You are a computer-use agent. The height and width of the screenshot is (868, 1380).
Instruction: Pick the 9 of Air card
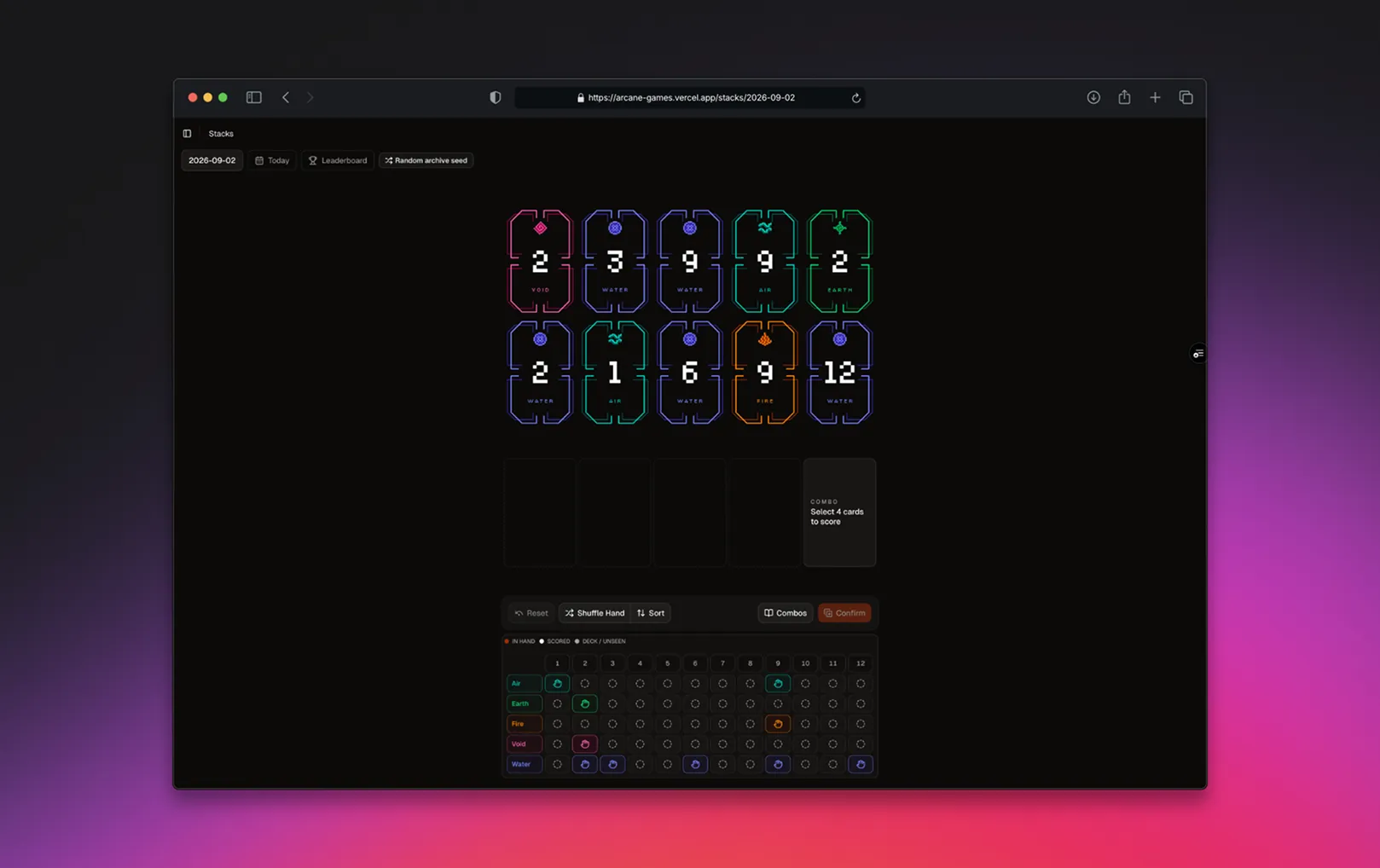coord(765,261)
